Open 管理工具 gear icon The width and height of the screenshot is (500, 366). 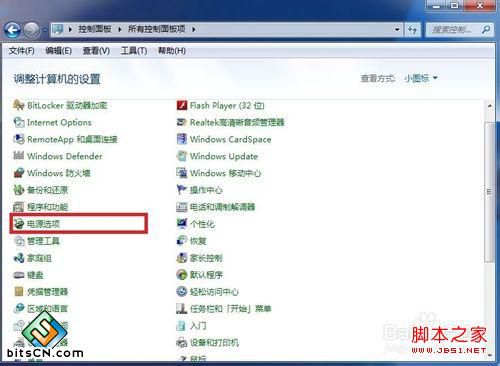(19, 241)
